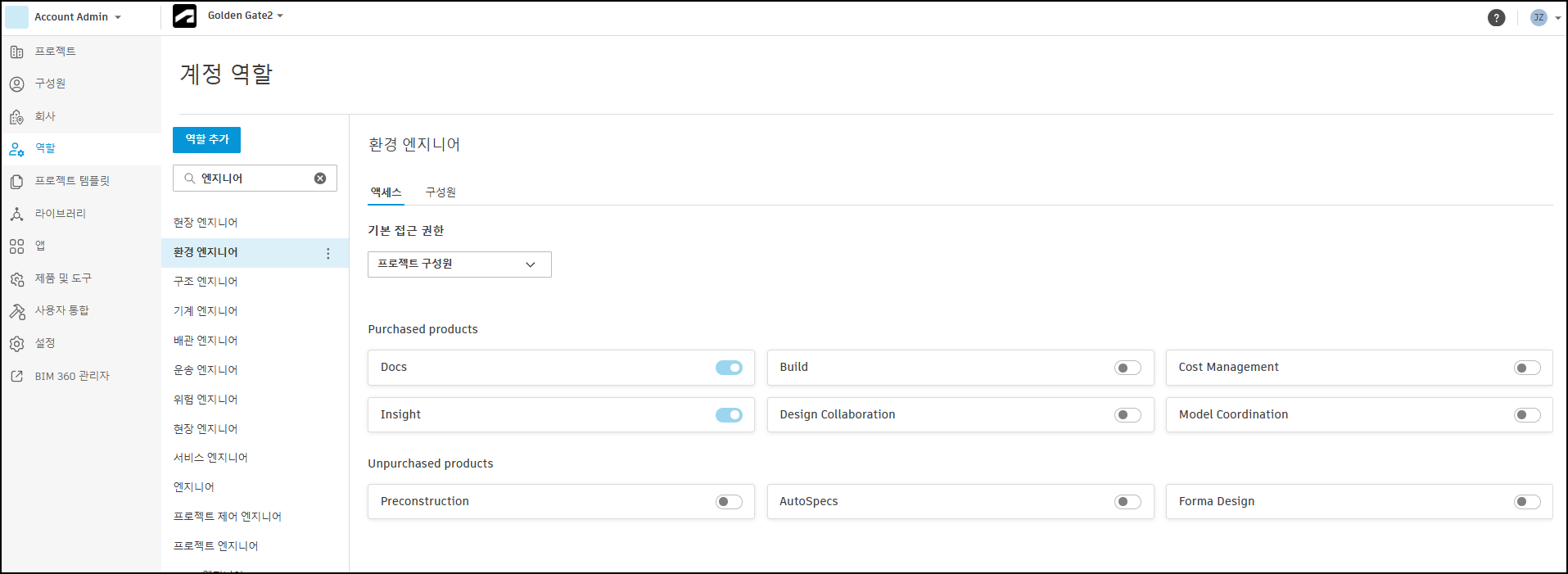This screenshot has width=1568, height=574.
Task: Disable the Docs product toggle
Action: tap(729, 368)
